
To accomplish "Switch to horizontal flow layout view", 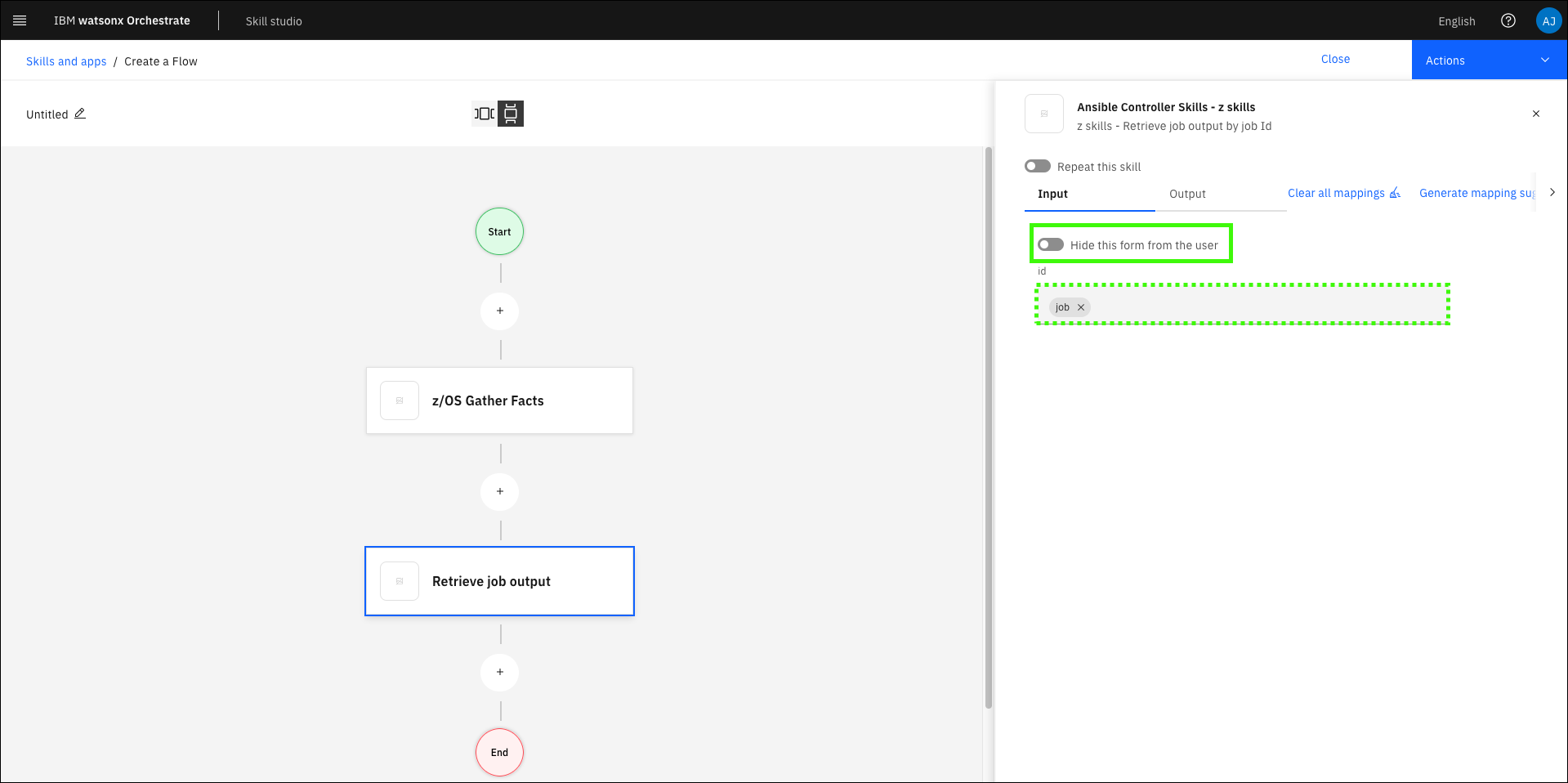I will click(x=485, y=114).
